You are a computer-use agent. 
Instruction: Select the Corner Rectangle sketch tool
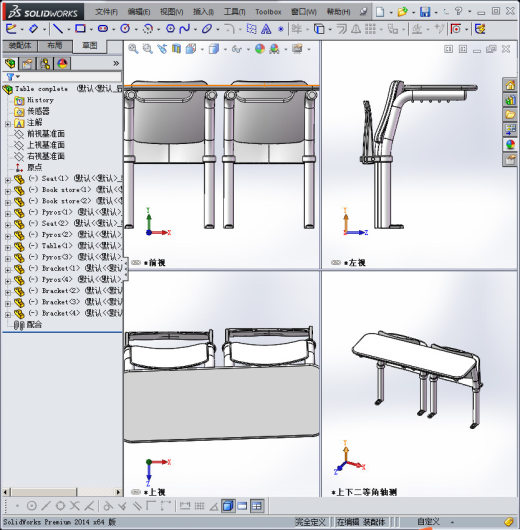[x=80, y=29]
